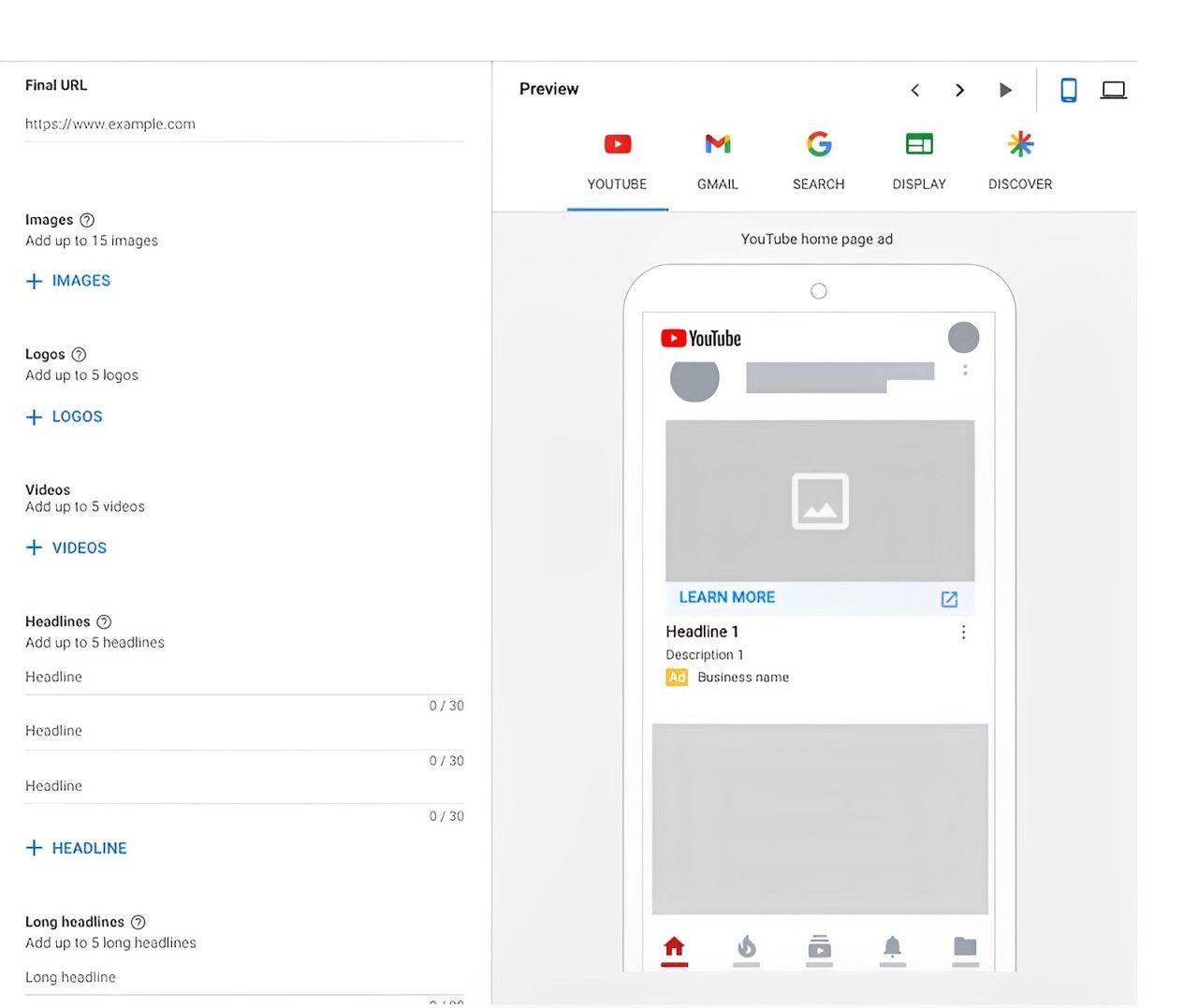Tap the Subscriptions icon in preview navigation
1198x1008 pixels.
(819, 947)
